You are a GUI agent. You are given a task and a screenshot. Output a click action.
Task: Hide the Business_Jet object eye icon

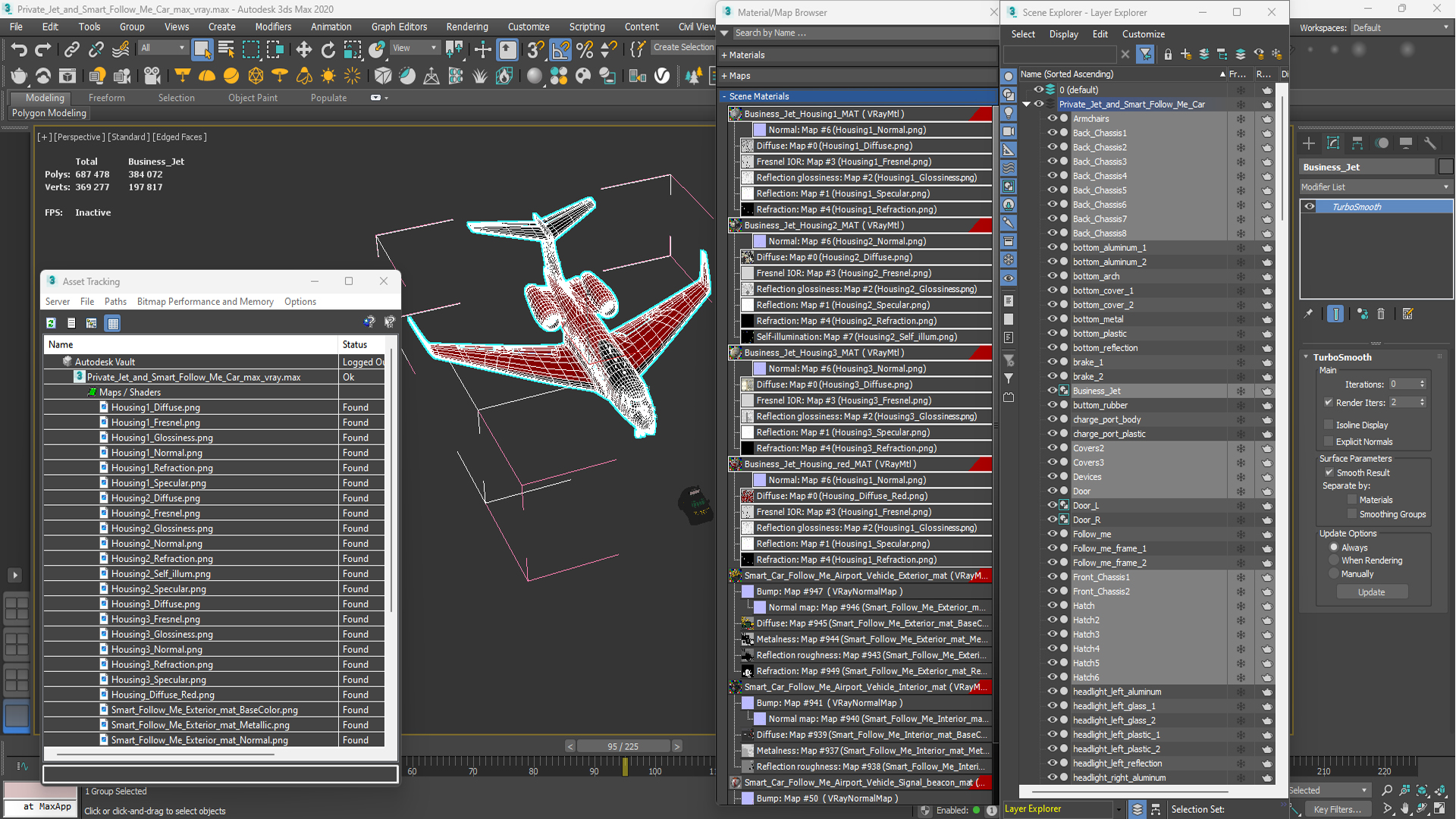tap(1052, 391)
